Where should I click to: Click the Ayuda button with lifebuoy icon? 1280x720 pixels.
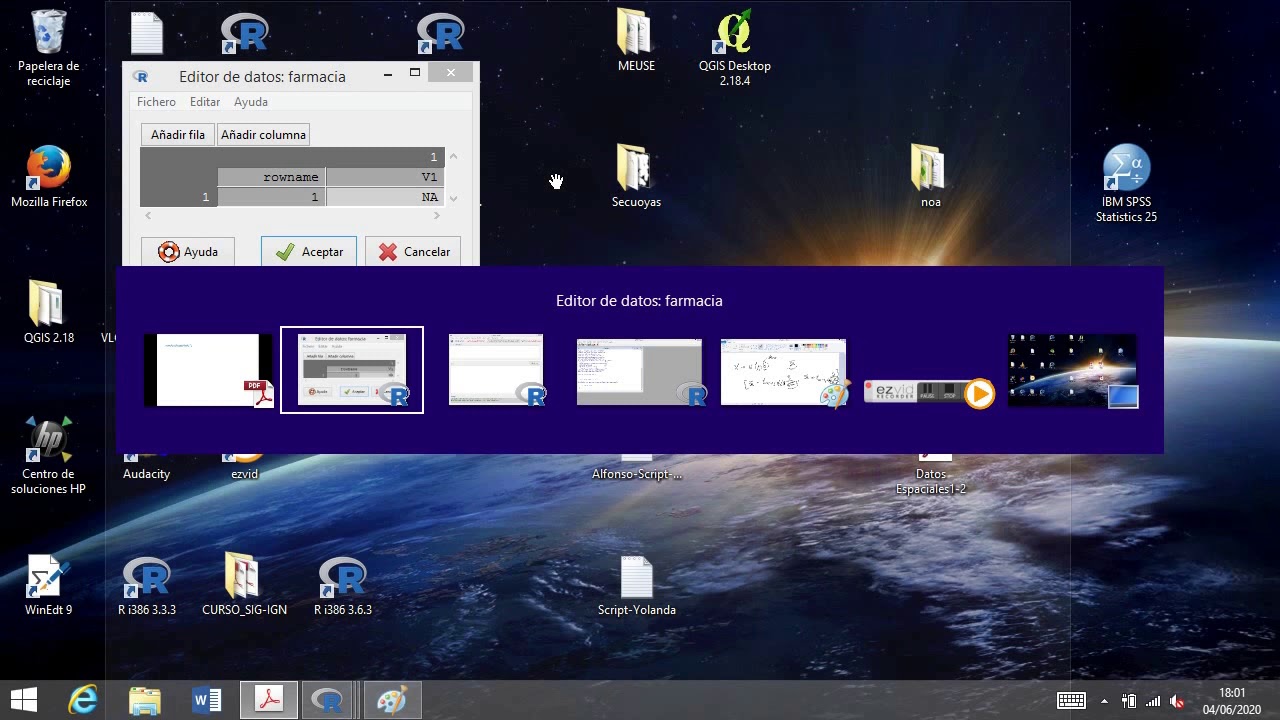187,252
